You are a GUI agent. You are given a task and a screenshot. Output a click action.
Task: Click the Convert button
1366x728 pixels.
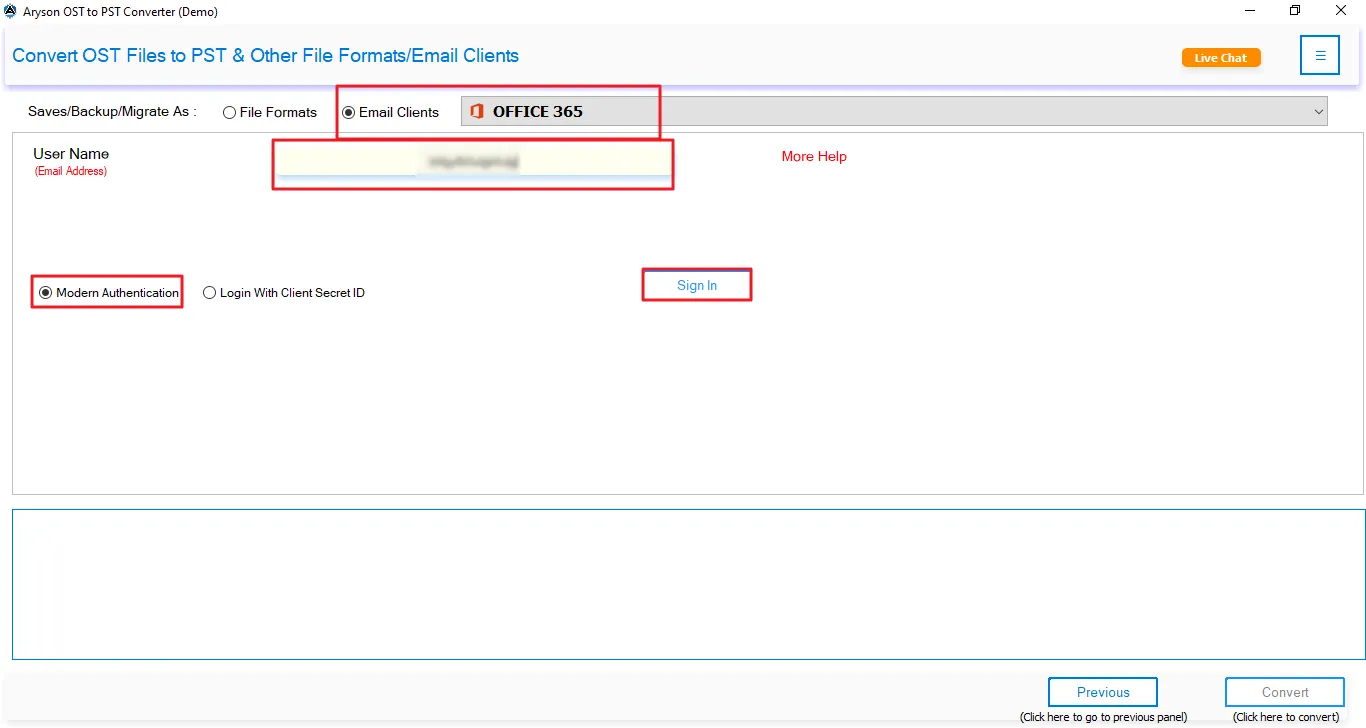1284,691
